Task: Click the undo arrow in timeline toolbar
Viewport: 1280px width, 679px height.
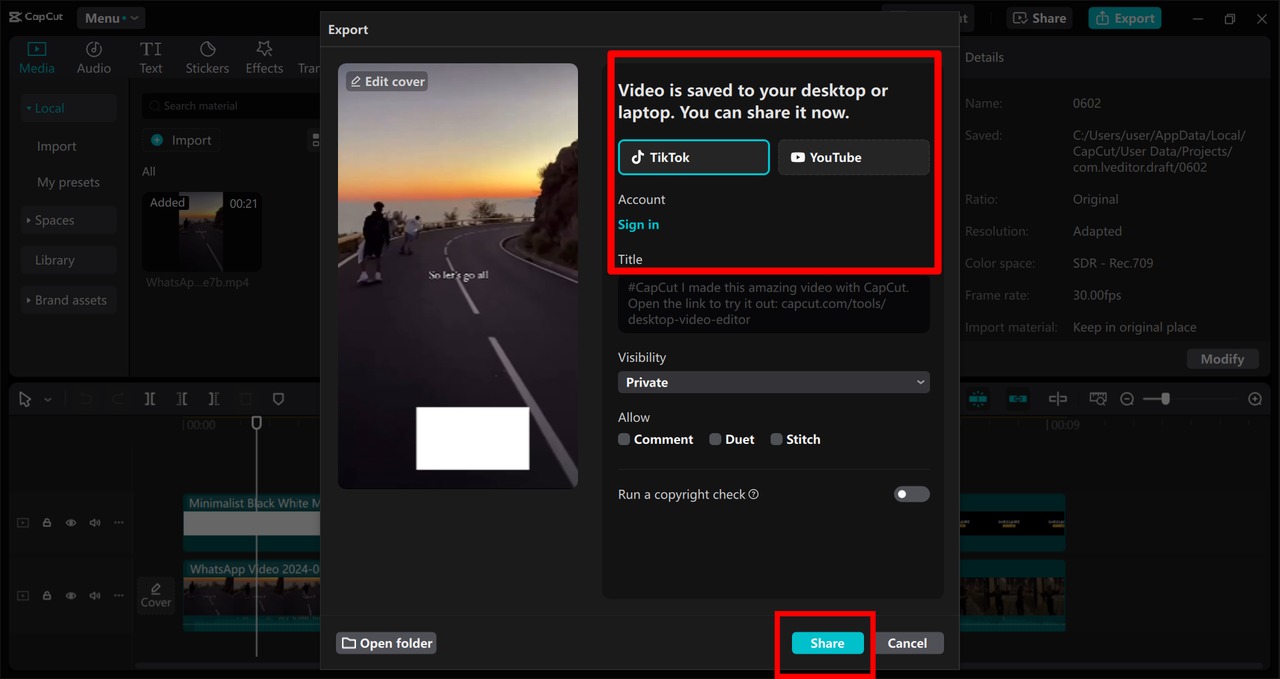Action: (86, 399)
